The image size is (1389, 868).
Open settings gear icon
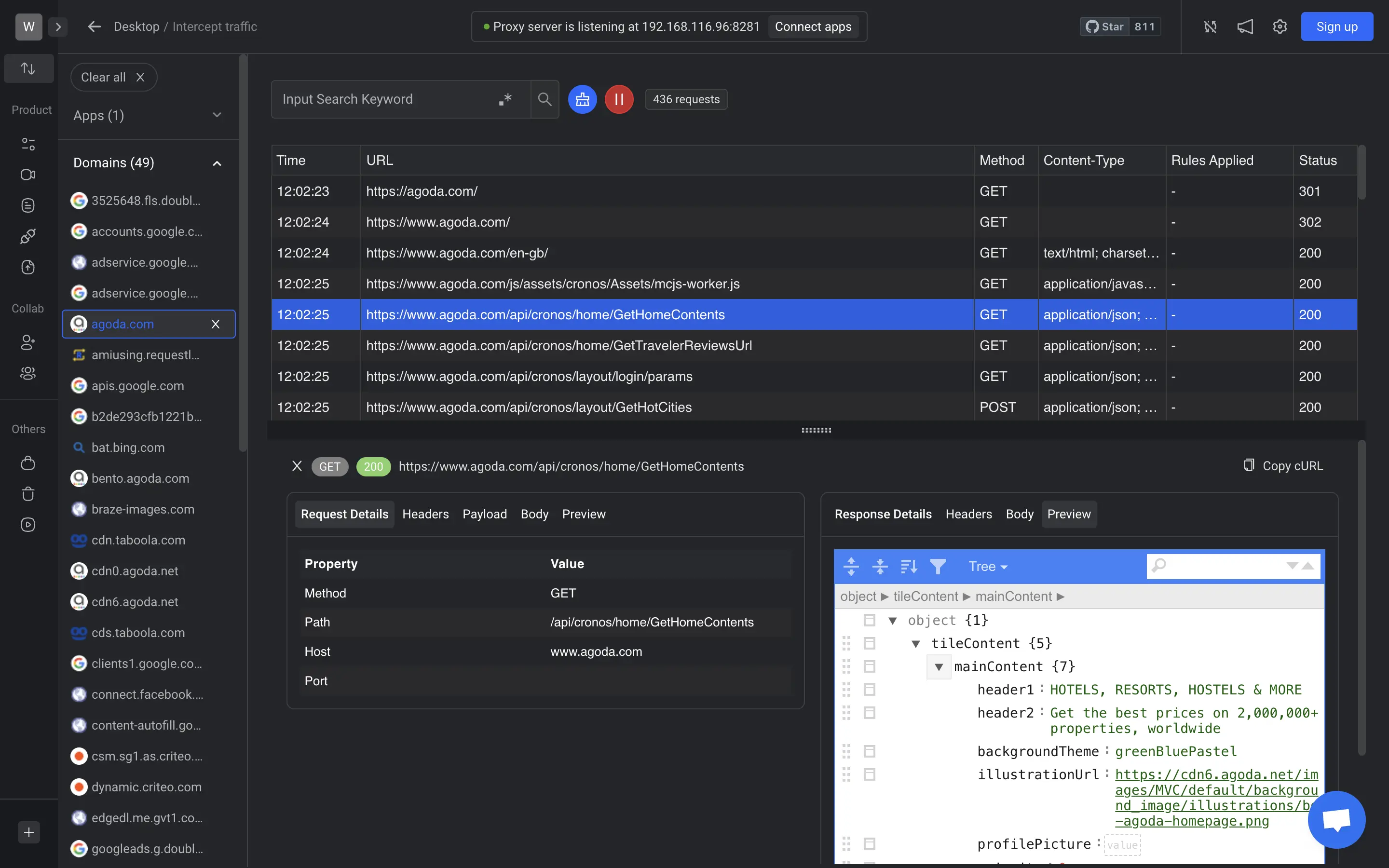click(x=1280, y=27)
